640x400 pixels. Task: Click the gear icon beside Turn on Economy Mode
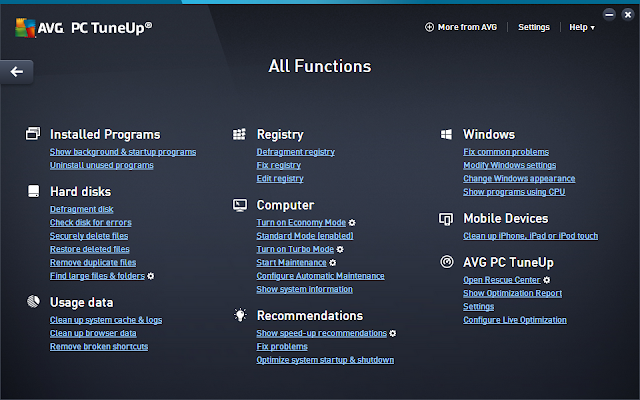point(352,222)
